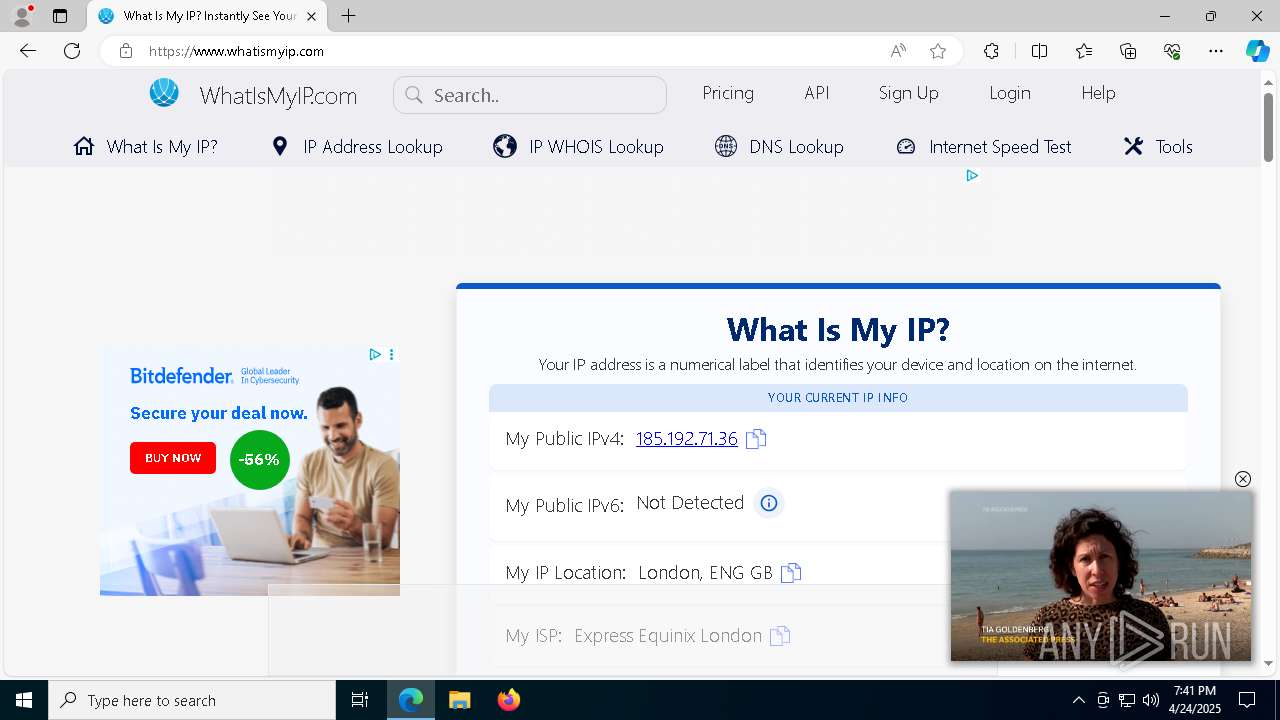Image resolution: width=1280 pixels, height=720 pixels.
Task: Open the volume control in the tray
Action: point(1151,700)
